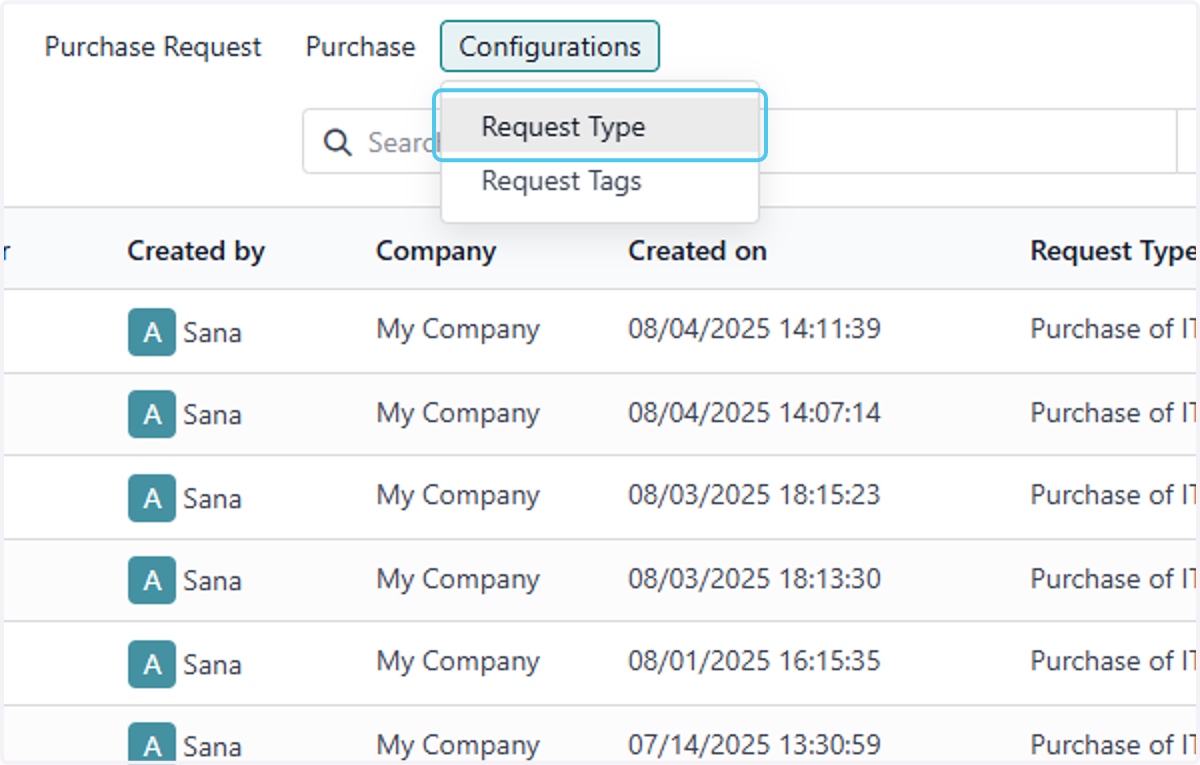Screen dimensions: 1200x765
Task: Click Sana's avatar in the 18:15:23 row
Action: [x=152, y=497]
